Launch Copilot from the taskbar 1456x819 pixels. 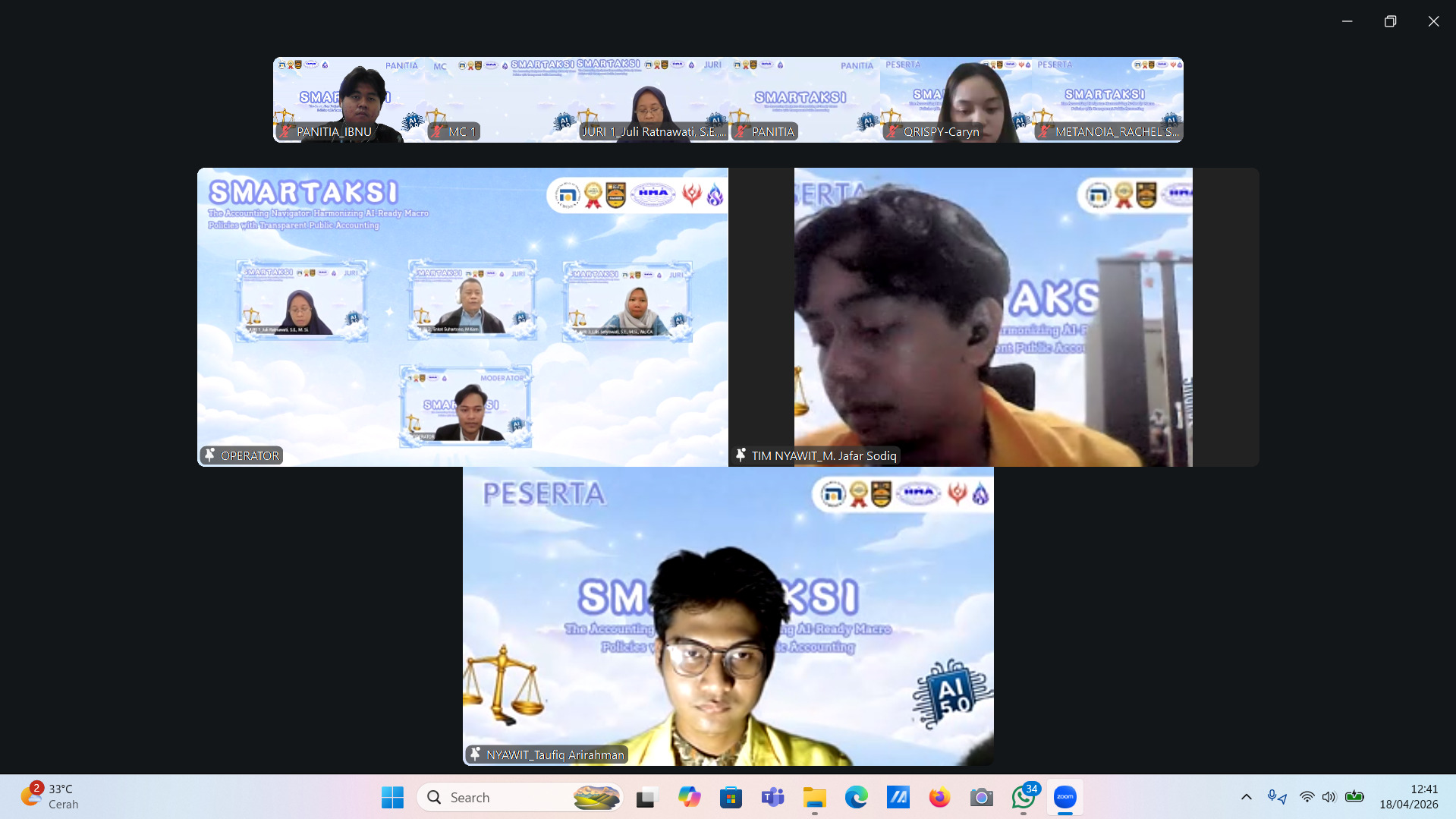click(x=689, y=797)
